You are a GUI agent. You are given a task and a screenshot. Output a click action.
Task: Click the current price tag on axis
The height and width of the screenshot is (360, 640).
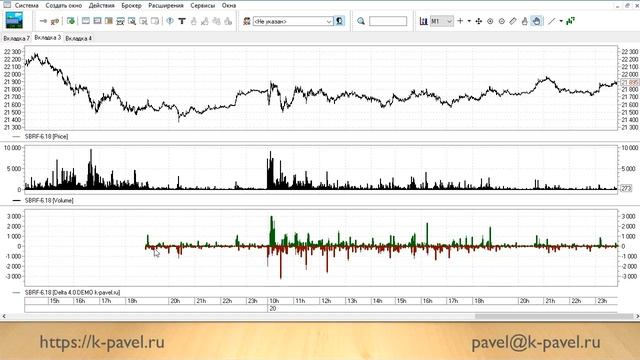(x=629, y=82)
